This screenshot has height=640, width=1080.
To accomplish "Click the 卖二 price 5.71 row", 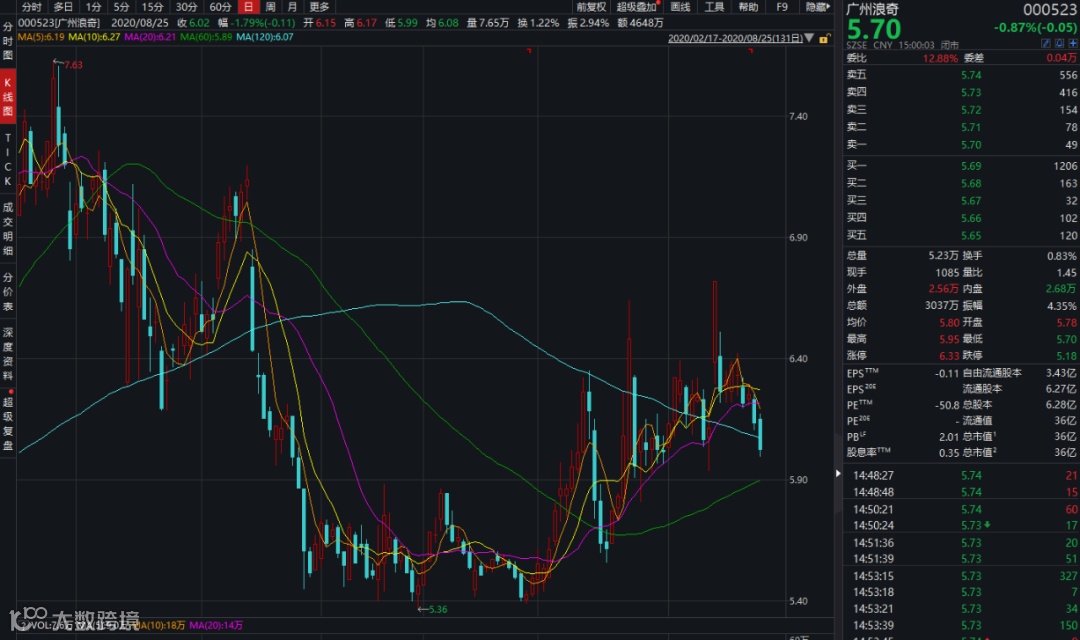I will click(x=962, y=127).
